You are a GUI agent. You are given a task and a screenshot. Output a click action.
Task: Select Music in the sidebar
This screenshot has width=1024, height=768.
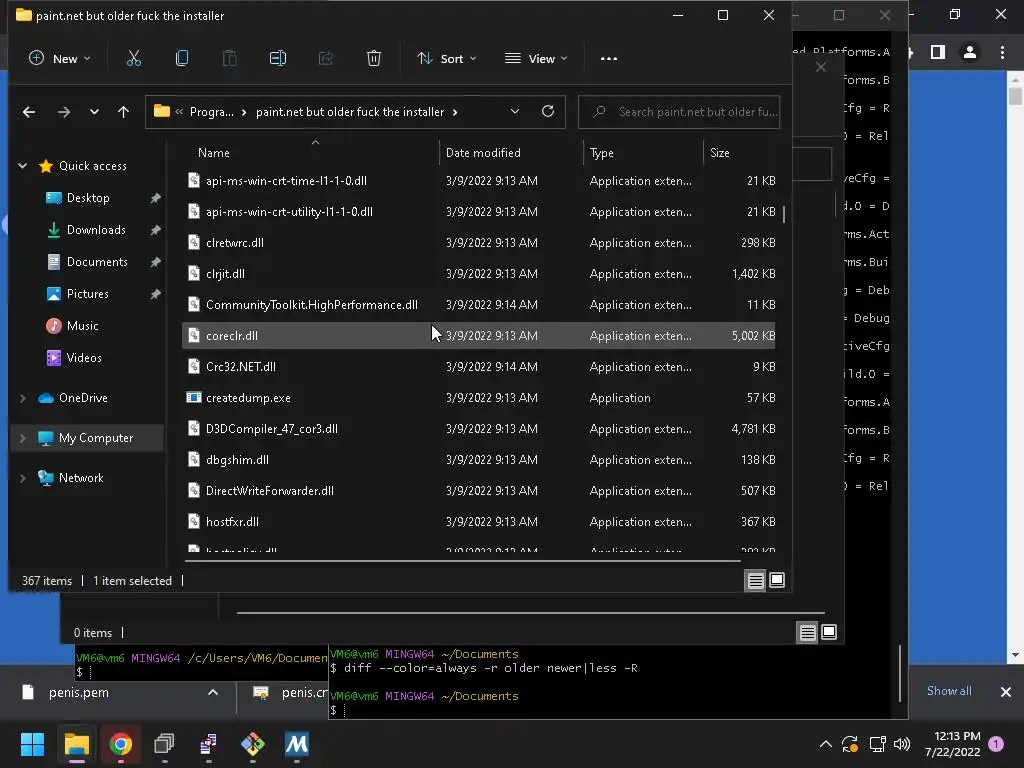tap(82, 326)
